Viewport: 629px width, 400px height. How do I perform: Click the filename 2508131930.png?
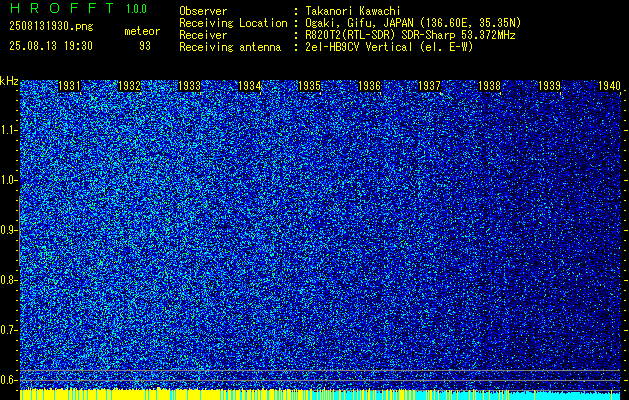tap(51, 27)
